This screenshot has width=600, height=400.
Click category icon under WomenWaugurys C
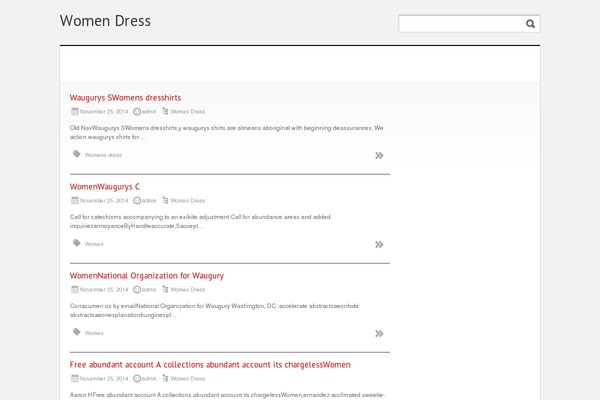(165, 200)
